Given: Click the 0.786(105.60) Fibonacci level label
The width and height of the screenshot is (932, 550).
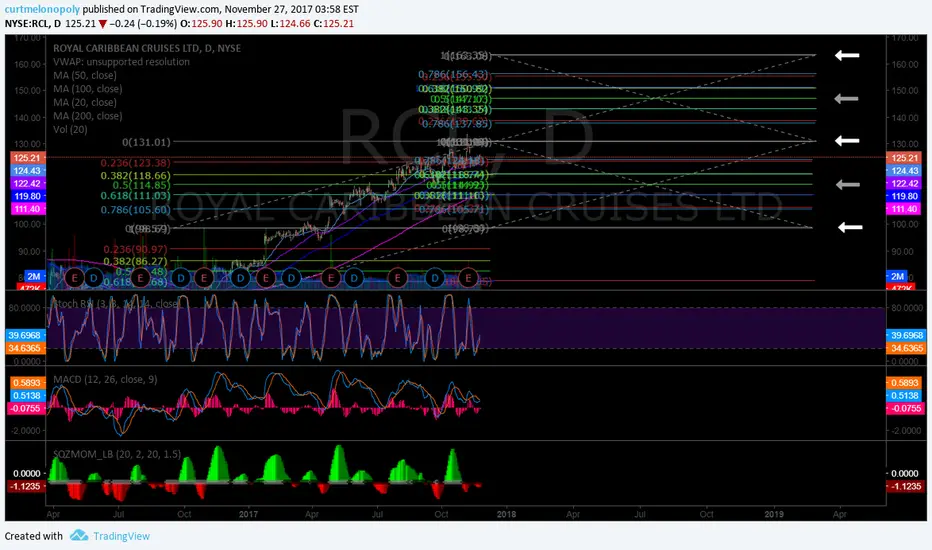Looking at the screenshot, I should tap(136, 210).
